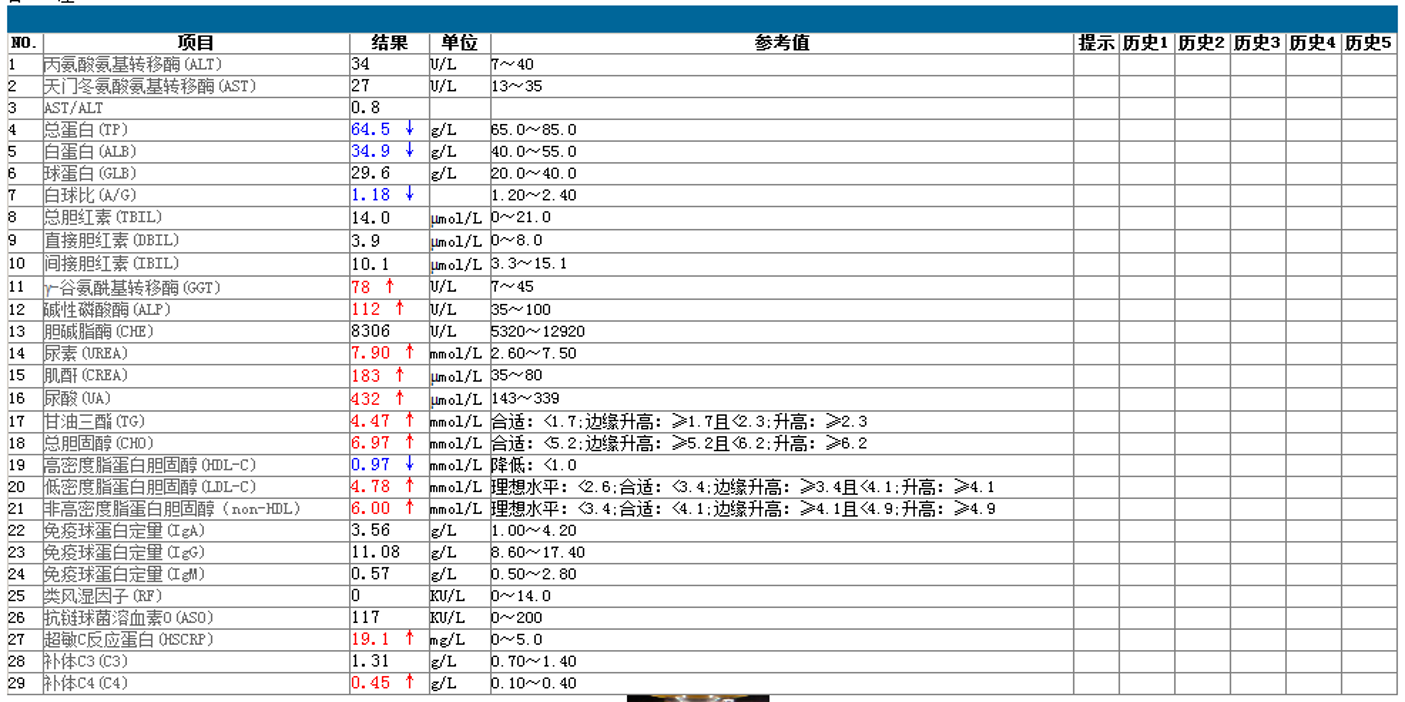The image size is (1405, 702).
Task: Select the 补体C3 (C3) item name
Action: point(86,662)
